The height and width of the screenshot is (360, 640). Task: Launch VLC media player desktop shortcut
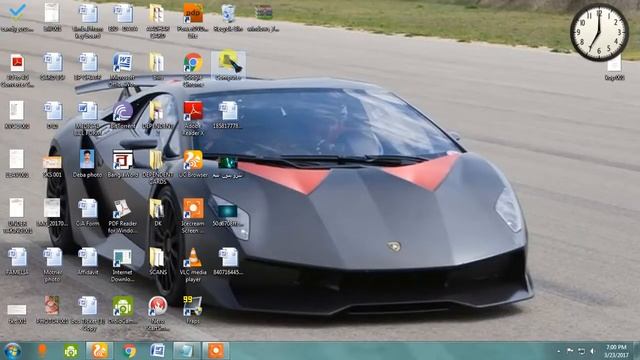(x=193, y=264)
